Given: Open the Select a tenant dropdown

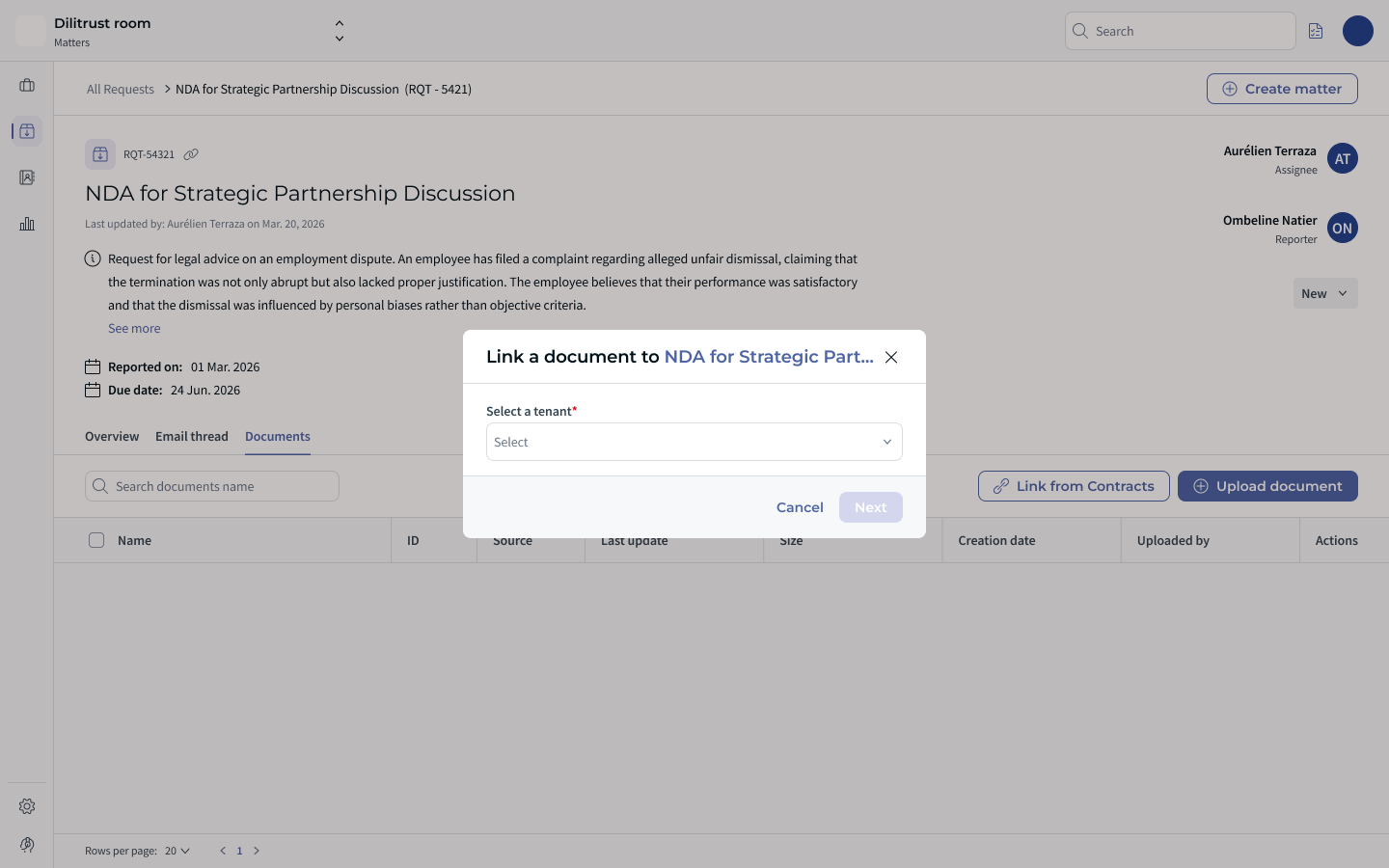Looking at the screenshot, I should tap(694, 442).
